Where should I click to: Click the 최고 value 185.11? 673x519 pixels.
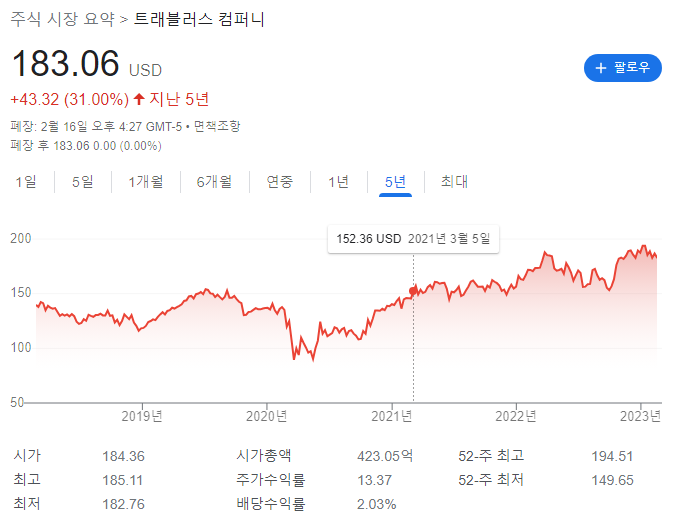[x=122, y=480]
